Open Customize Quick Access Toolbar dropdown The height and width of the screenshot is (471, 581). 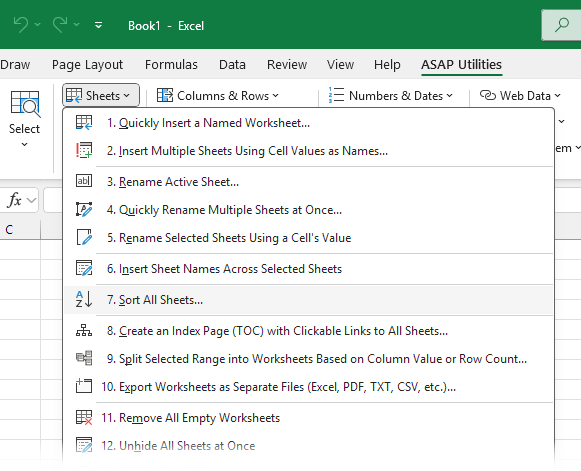(99, 25)
